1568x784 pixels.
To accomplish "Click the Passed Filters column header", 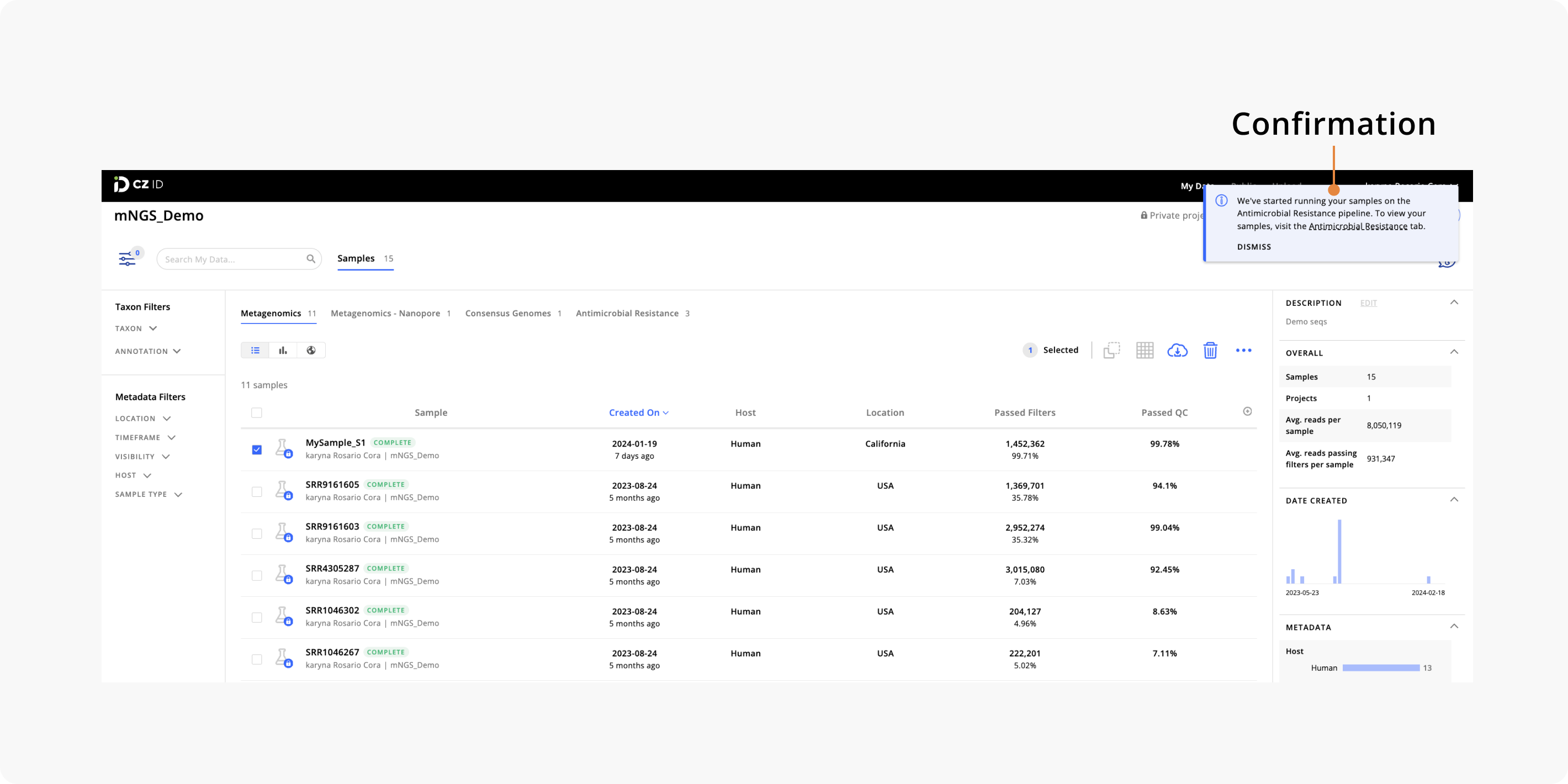I will pos(1025,412).
